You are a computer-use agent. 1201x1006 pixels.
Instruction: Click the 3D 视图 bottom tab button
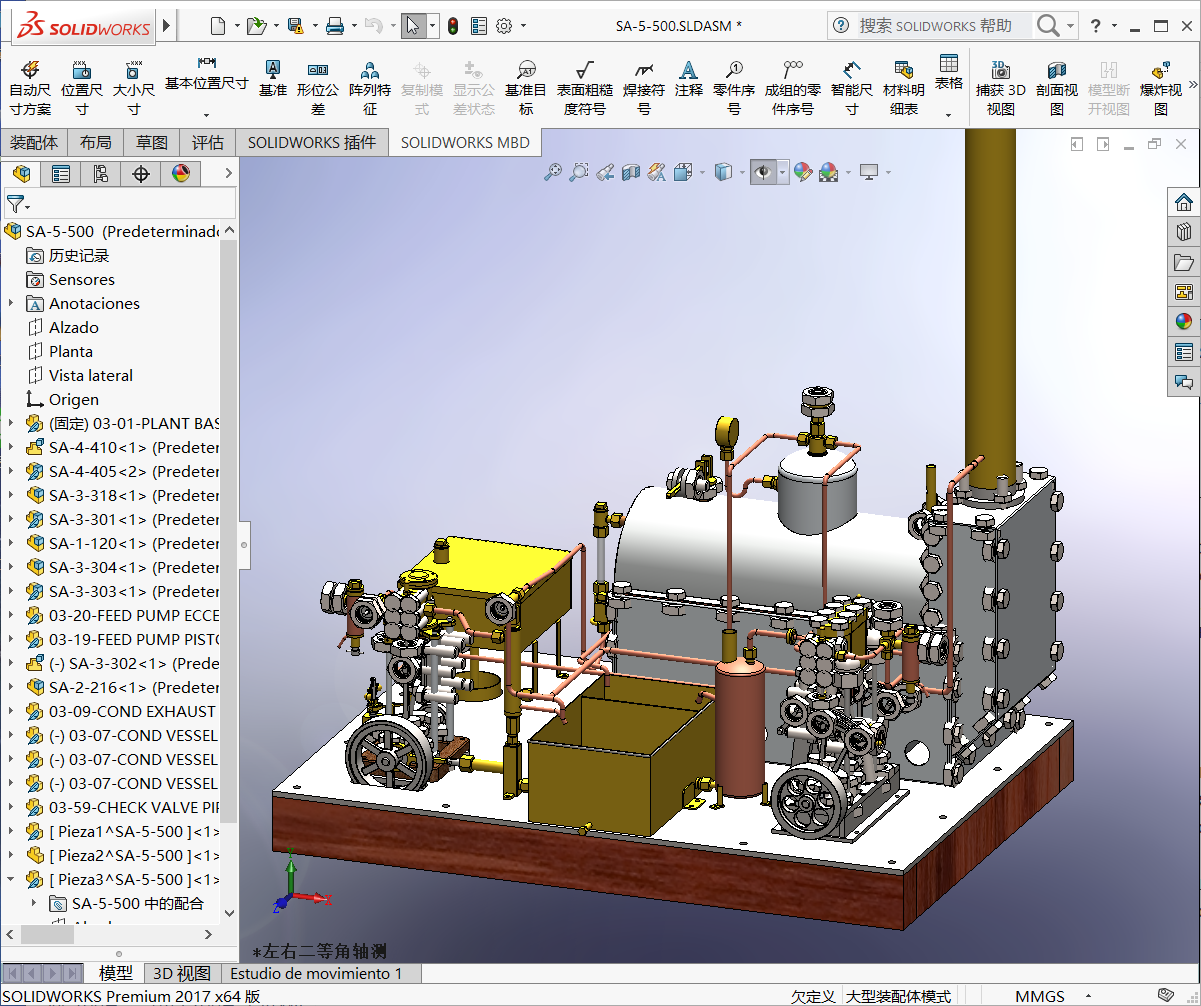(180, 973)
